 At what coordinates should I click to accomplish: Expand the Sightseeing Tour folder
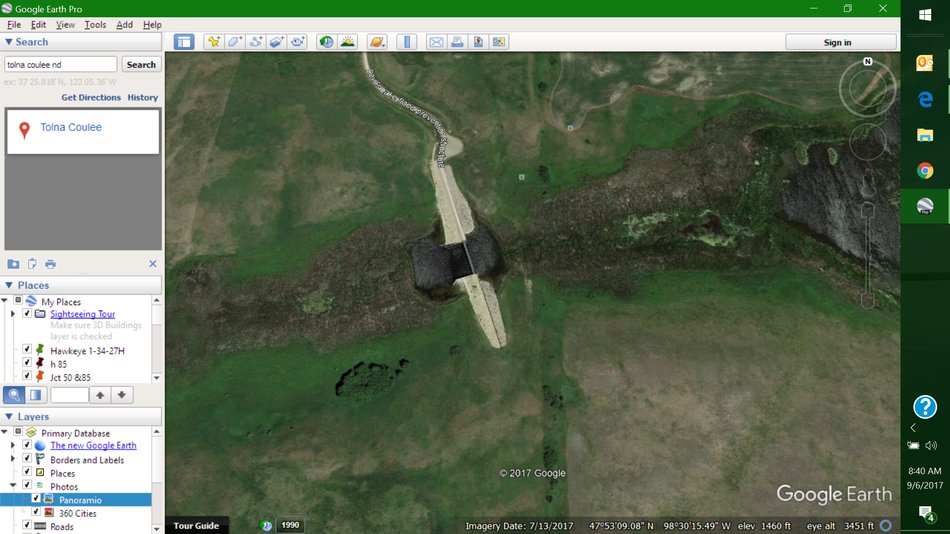tap(13, 314)
